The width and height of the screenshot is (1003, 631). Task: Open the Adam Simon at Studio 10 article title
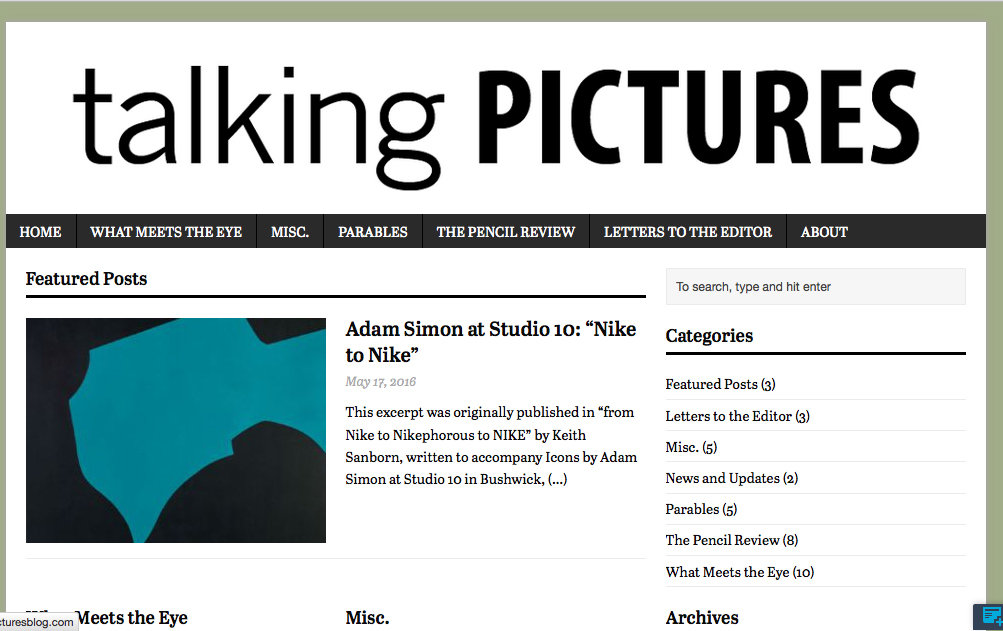tap(490, 342)
